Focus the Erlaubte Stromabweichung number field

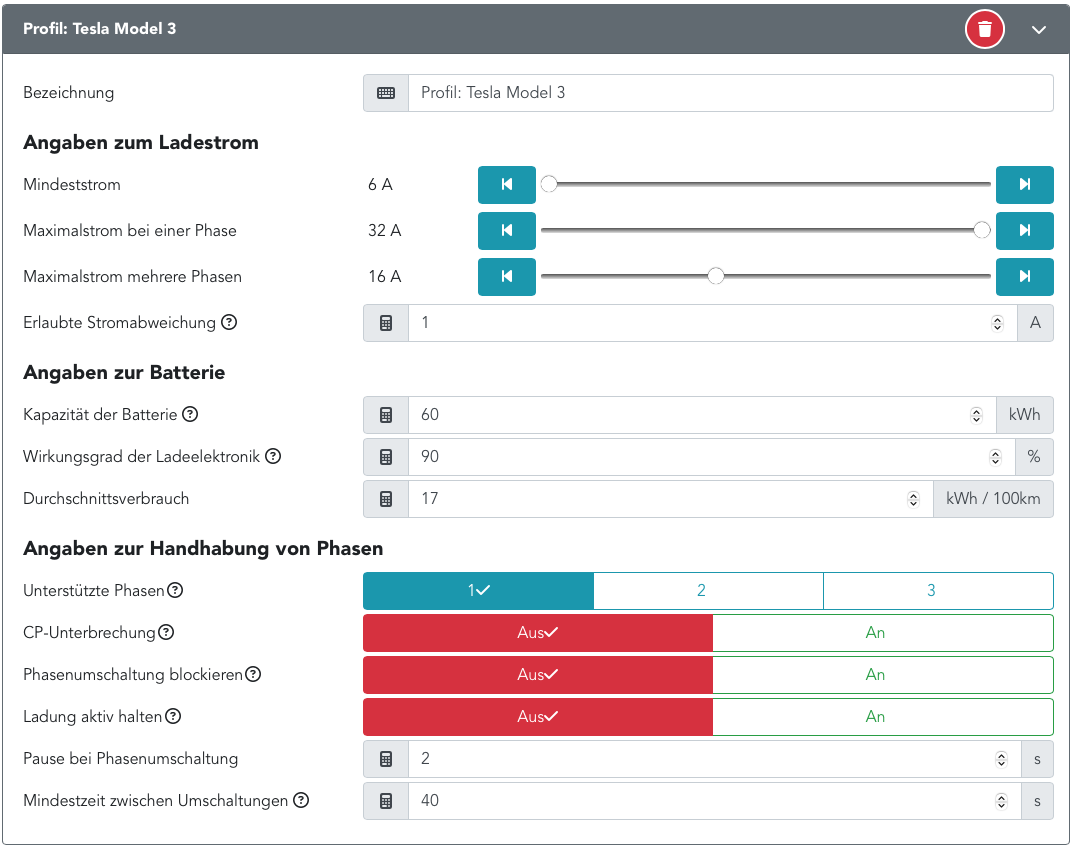[x=712, y=323]
